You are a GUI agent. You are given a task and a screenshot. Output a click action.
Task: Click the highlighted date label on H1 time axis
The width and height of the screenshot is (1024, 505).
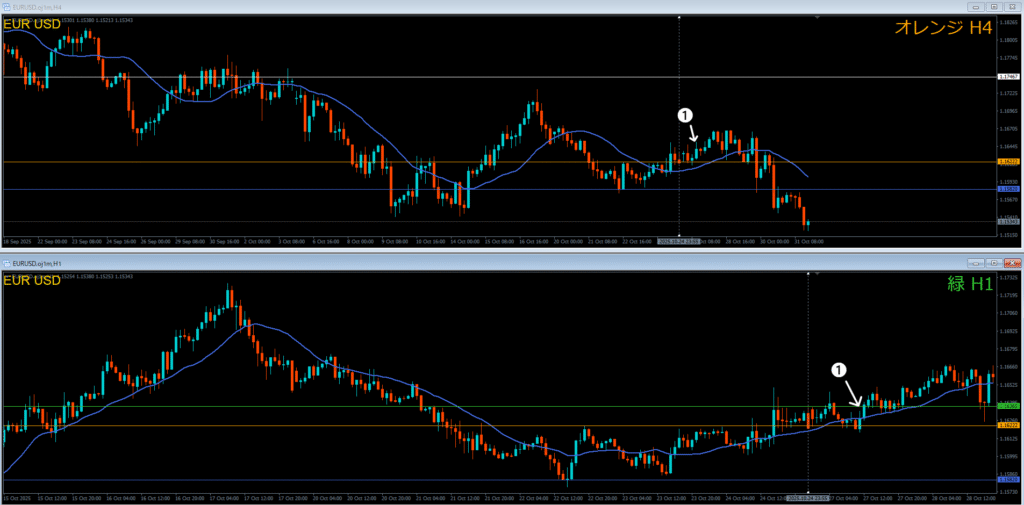807,497
